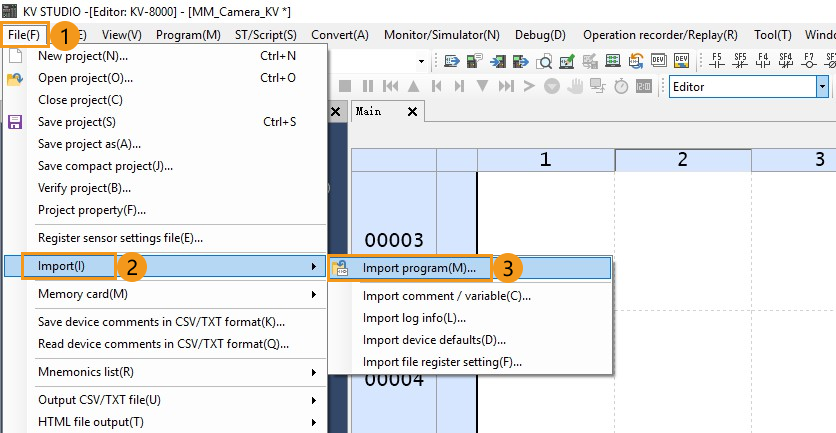Insert SF5 normally-closed contact symbol
Image resolution: width=836 pixels, height=433 pixels.
(x=740, y=61)
